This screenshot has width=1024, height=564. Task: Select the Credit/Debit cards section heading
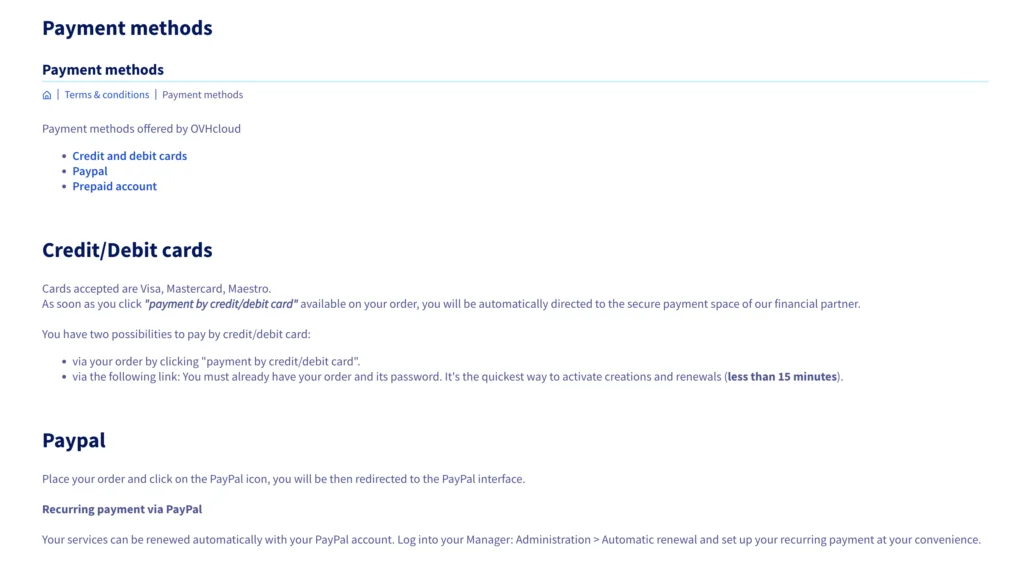(x=127, y=250)
